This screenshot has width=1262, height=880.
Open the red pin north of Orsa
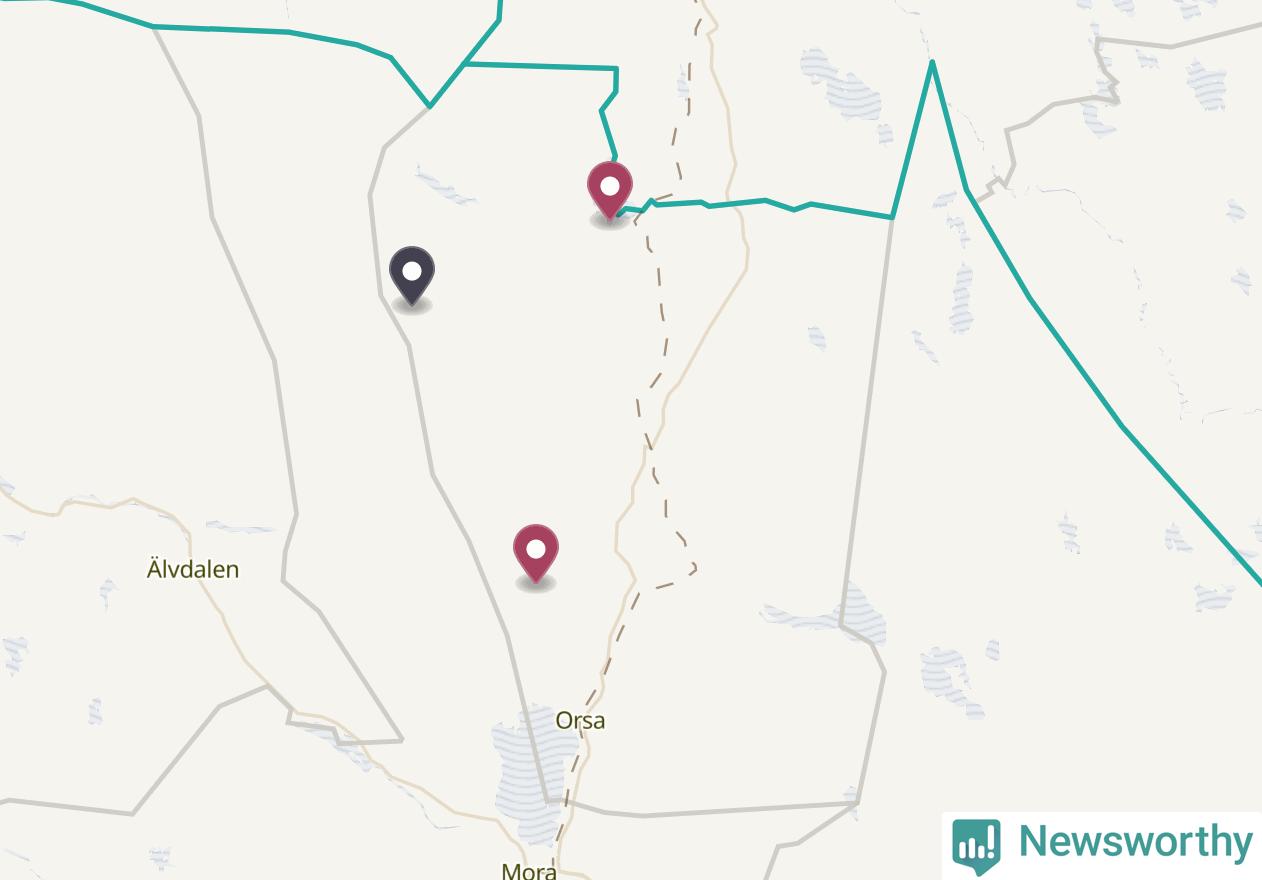point(536,554)
